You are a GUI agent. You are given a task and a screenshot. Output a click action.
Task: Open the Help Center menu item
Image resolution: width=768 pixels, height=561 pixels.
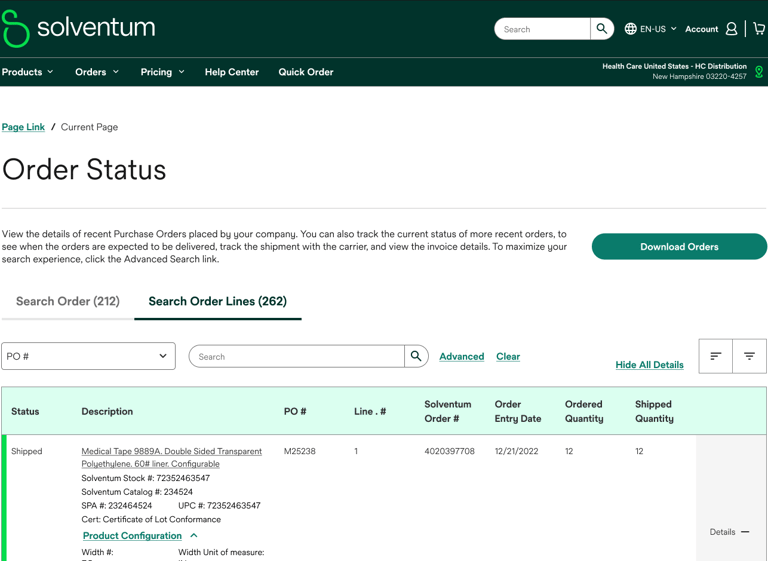[232, 72]
